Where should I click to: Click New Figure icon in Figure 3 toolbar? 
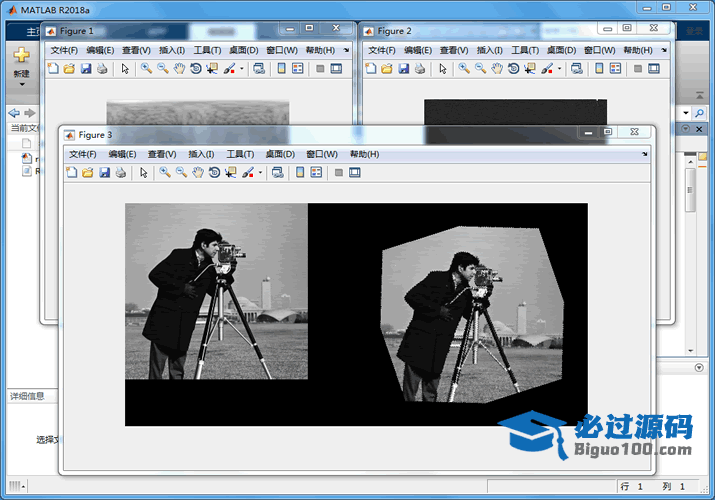(72, 172)
